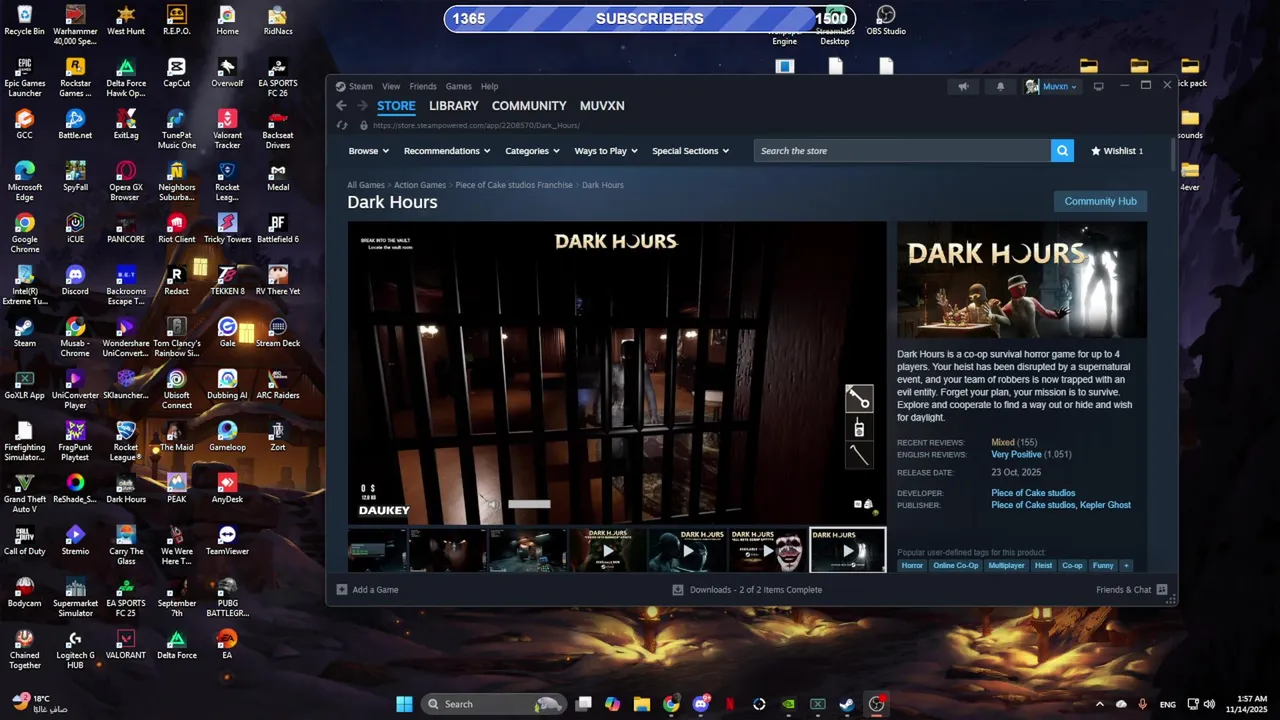This screenshot has height=720, width=1280.
Task: Show hidden system tray icons chevron
Action: click(1099, 704)
